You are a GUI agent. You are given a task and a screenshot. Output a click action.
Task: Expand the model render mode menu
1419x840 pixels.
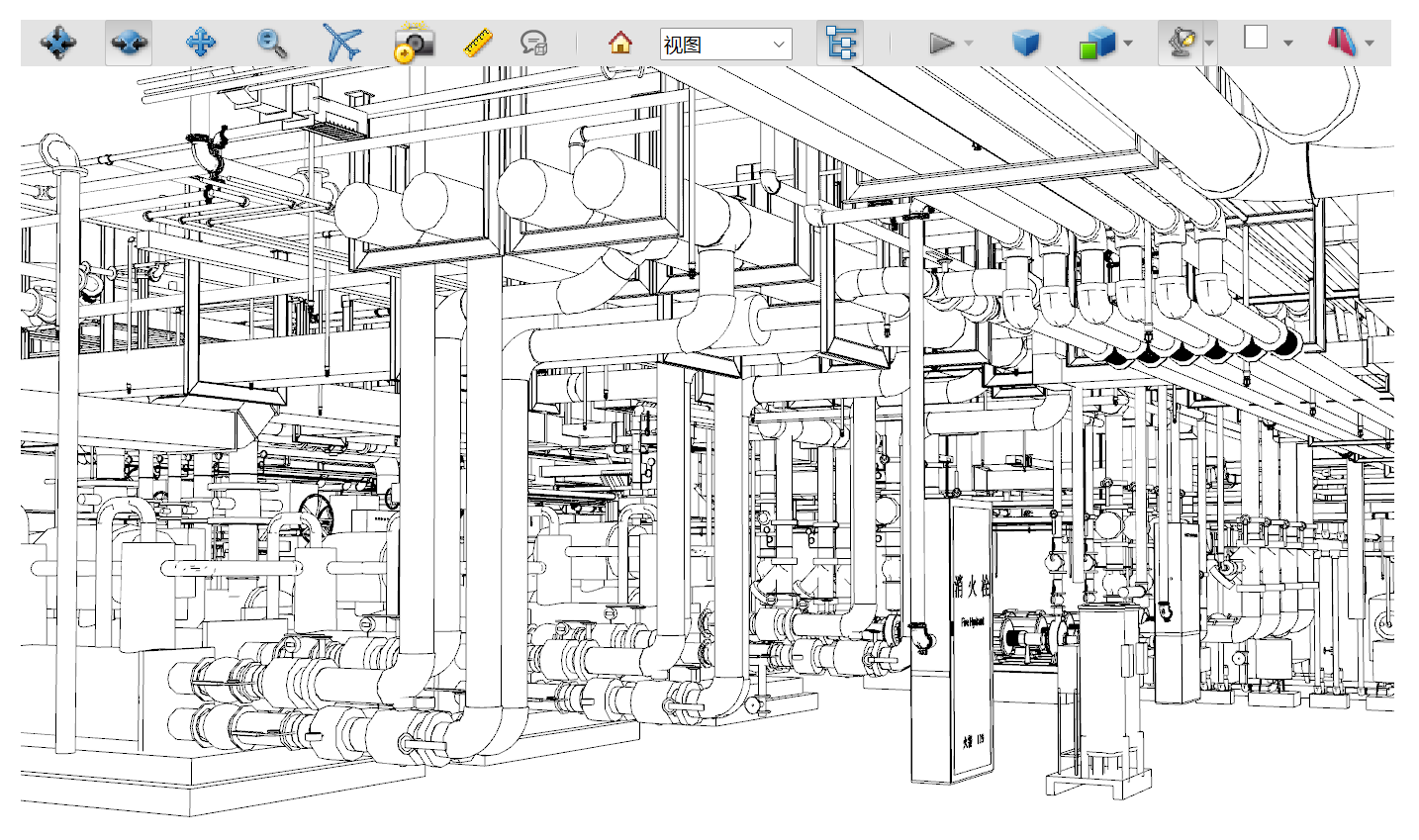point(1128,44)
